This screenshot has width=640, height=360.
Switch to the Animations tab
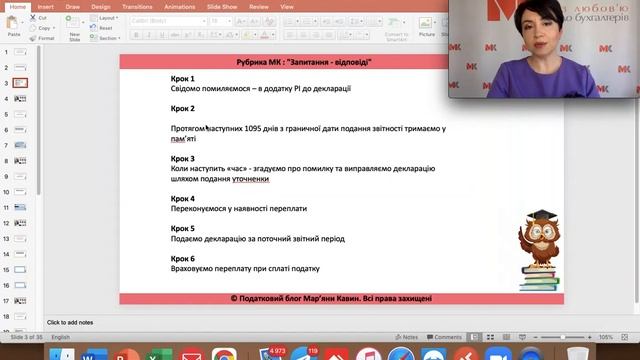[180, 7]
